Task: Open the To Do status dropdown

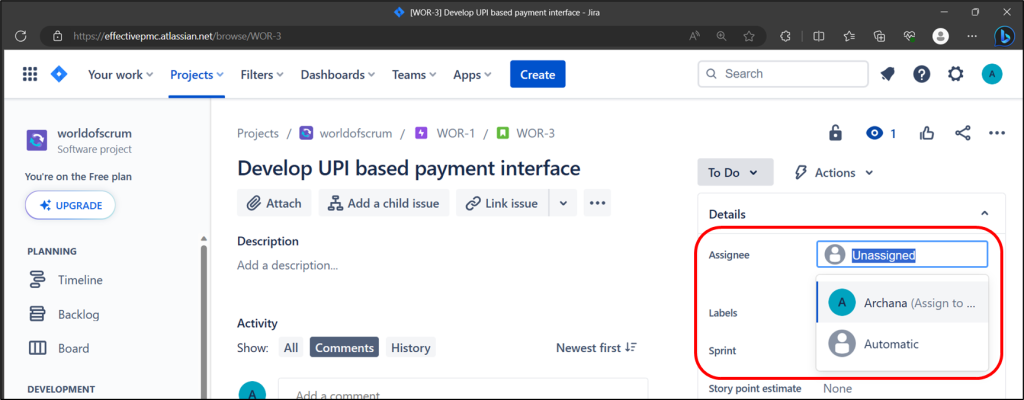Action: coord(735,173)
